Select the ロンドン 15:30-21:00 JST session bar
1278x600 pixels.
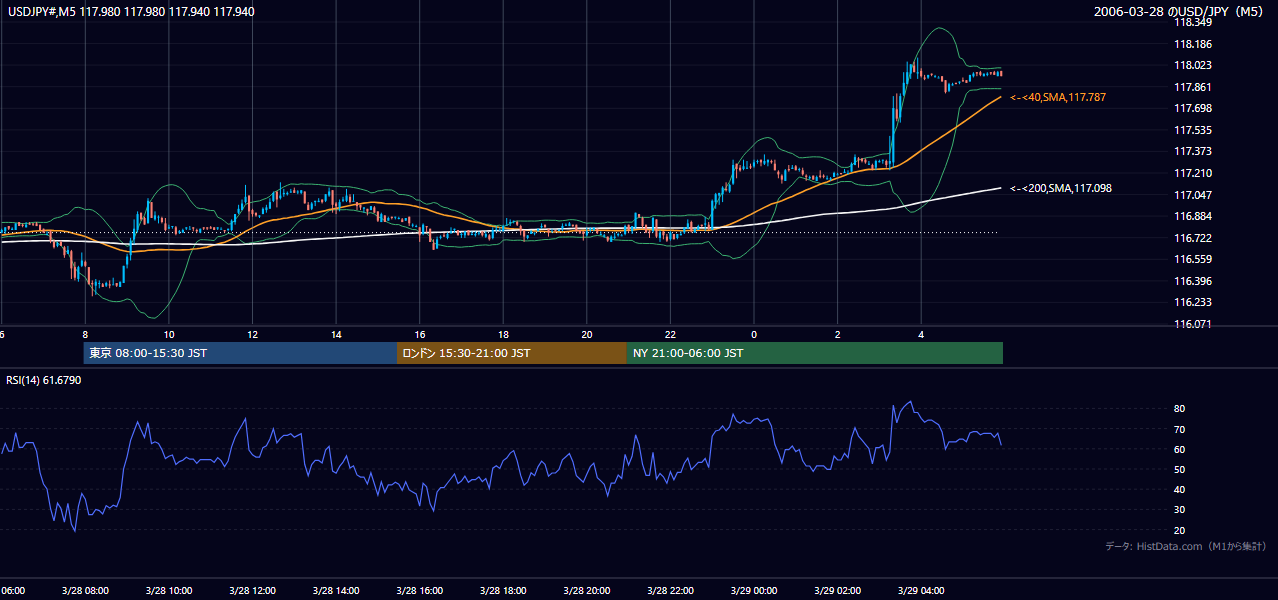[x=512, y=353]
